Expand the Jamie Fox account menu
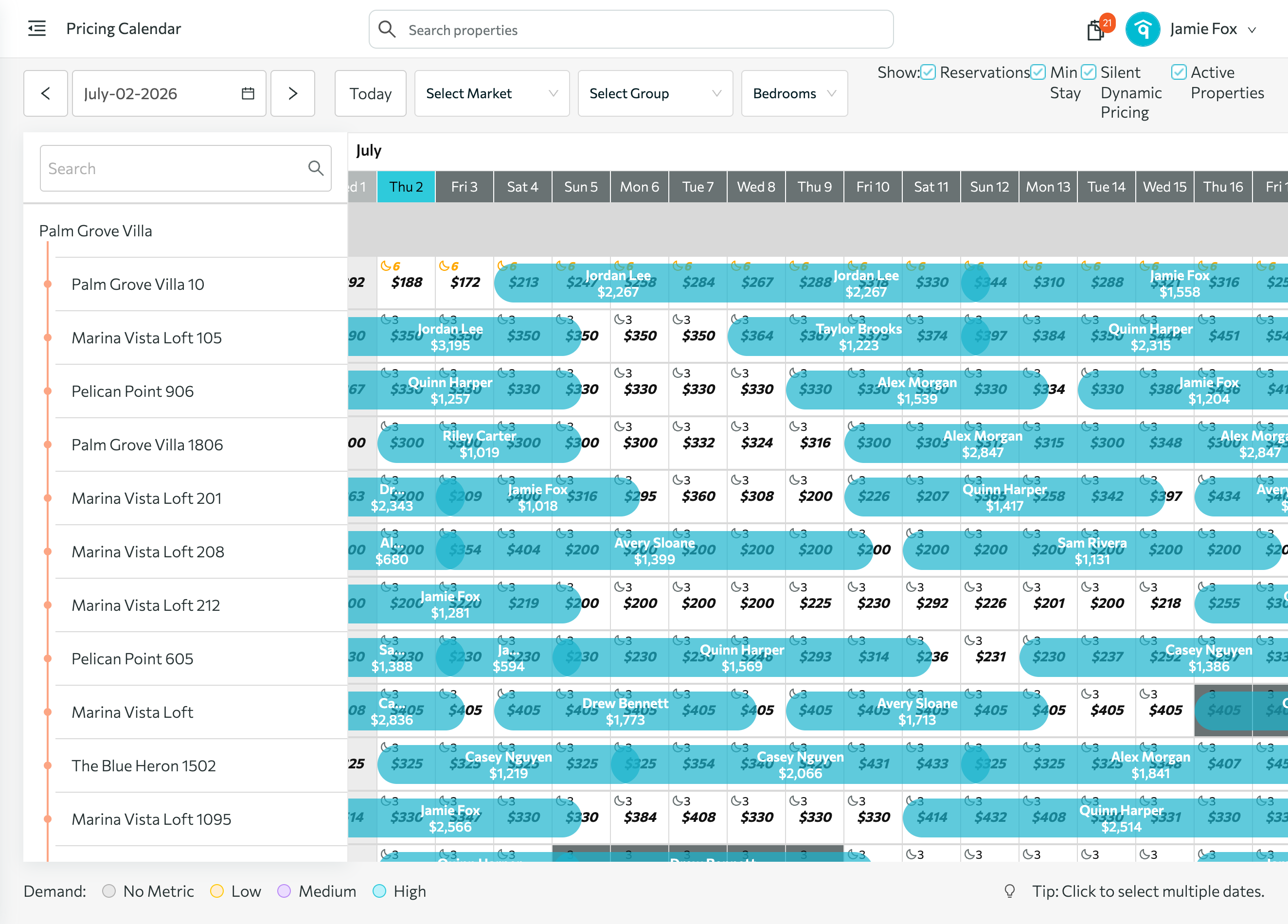The image size is (1288, 924). click(x=1252, y=30)
